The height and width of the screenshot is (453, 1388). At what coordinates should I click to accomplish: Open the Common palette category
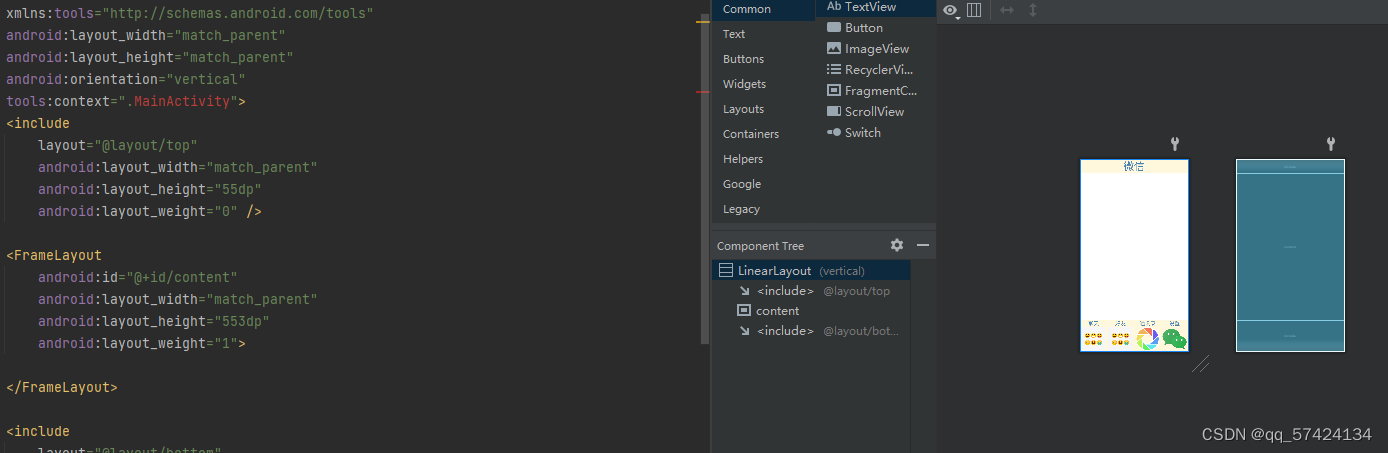click(763, 9)
